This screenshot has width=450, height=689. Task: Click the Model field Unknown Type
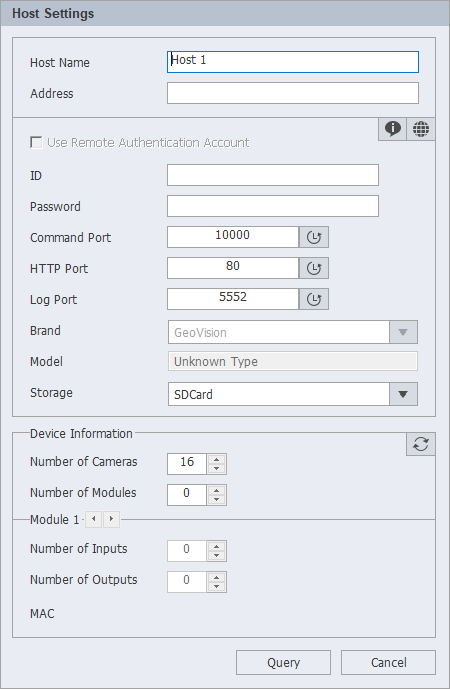(x=293, y=361)
